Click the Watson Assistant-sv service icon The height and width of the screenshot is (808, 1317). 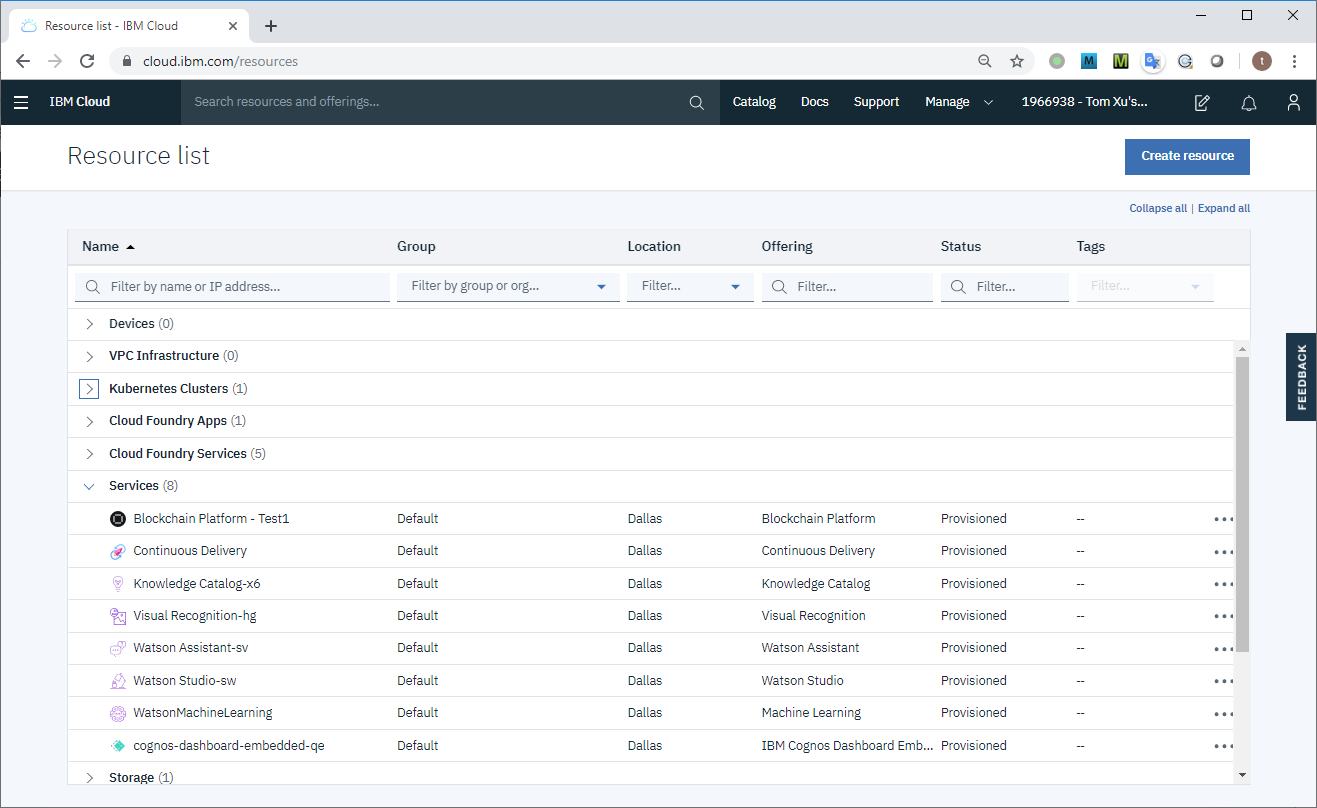117,648
